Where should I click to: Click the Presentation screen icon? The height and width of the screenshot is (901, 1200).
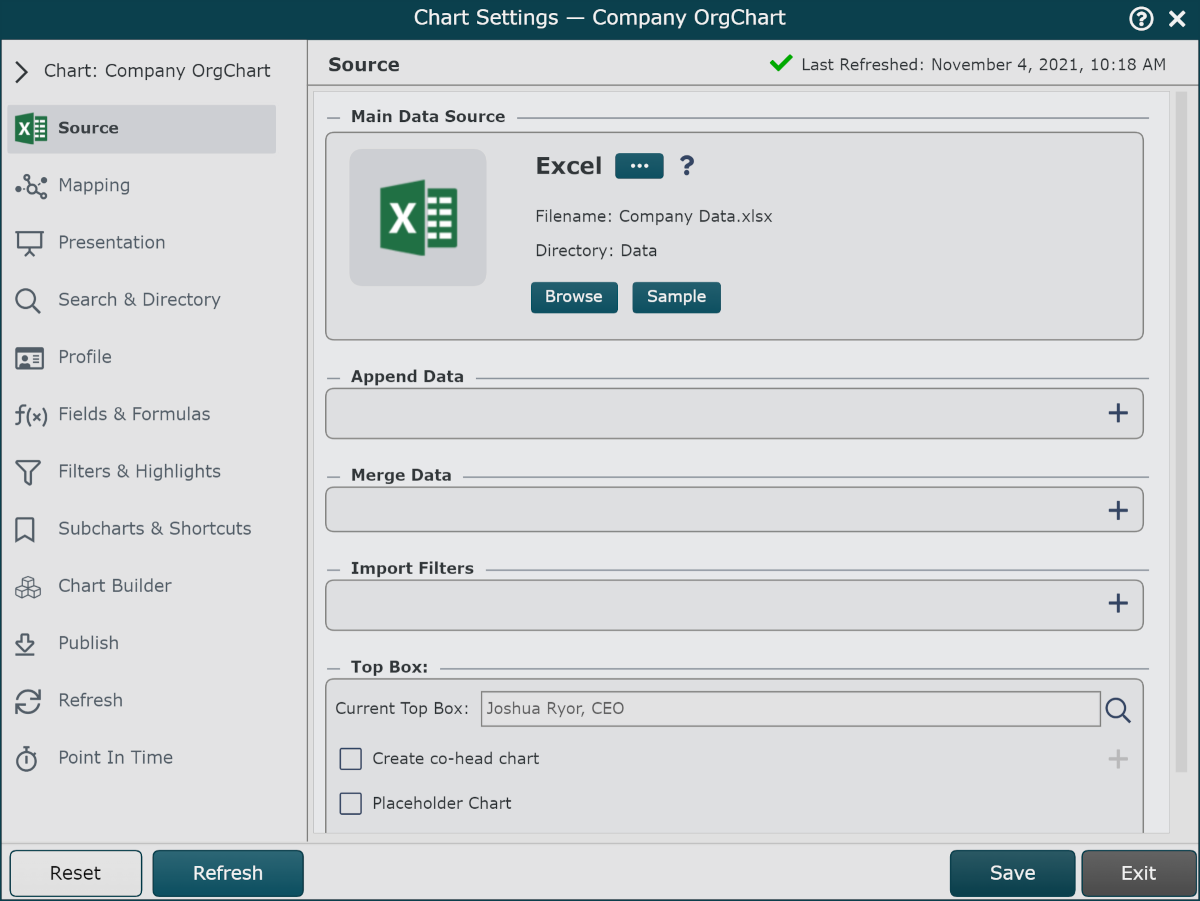point(29,243)
